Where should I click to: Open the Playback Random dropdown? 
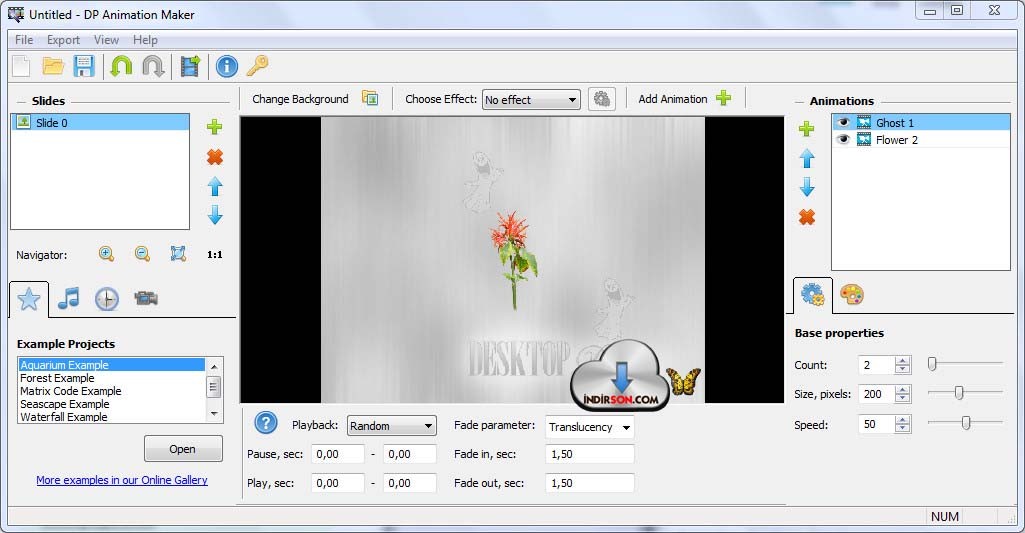pyautogui.click(x=392, y=426)
